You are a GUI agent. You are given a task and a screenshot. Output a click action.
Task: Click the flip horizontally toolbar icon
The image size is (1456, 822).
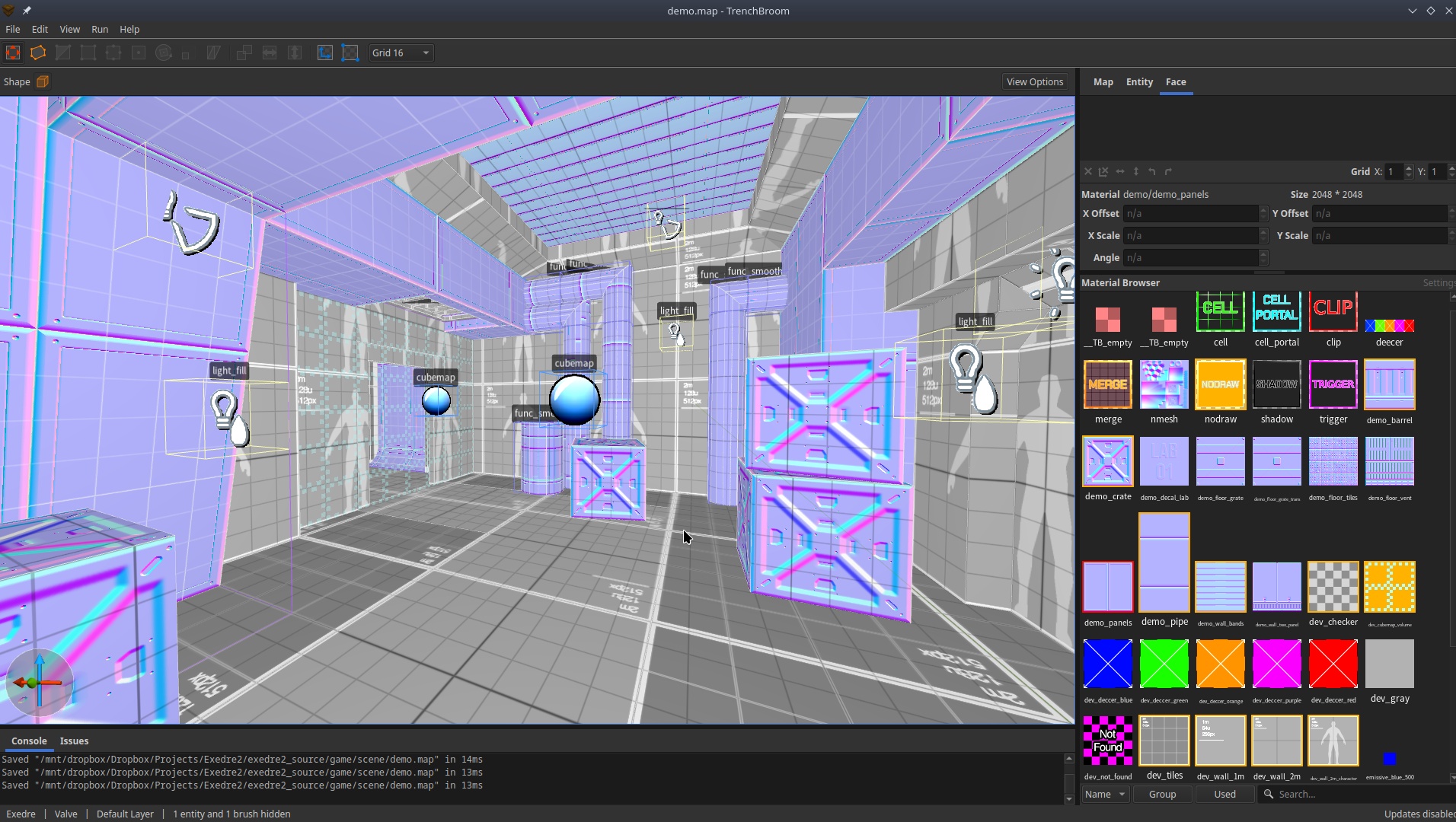pos(270,53)
